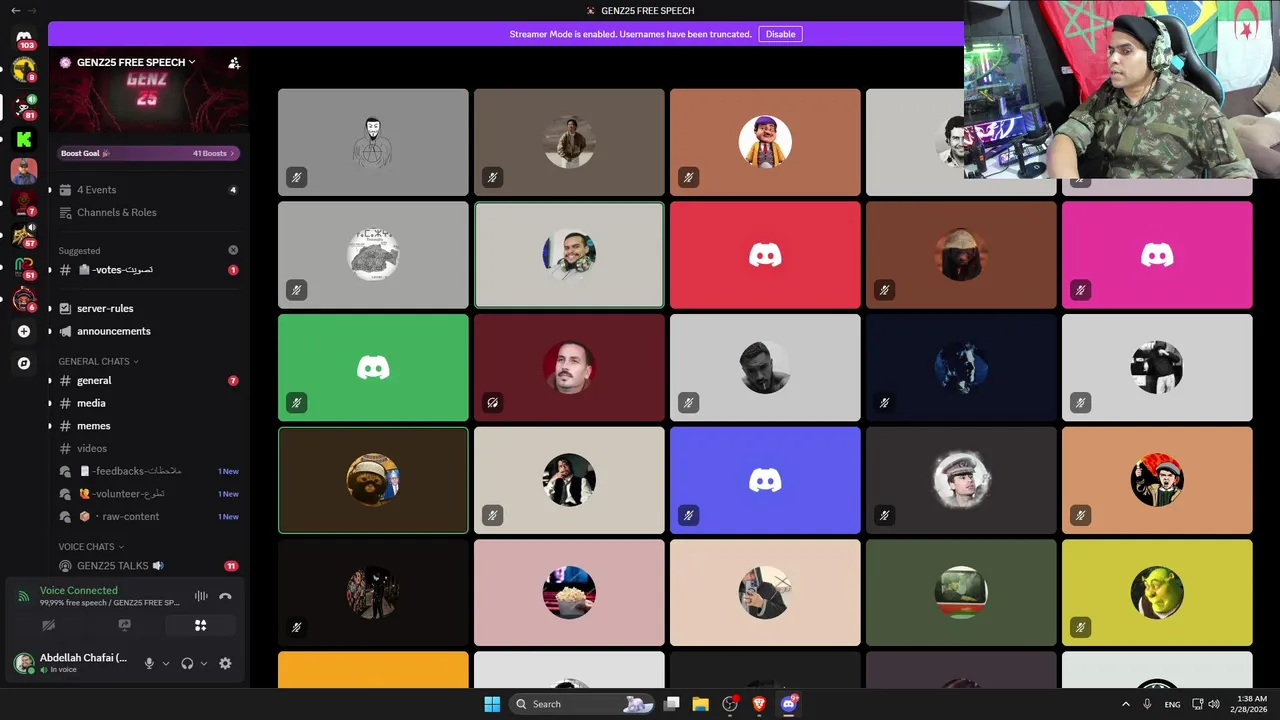Image resolution: width=1280 pixels, height=720 pixels.
Task: Open server icon with 51 badge
Action: pyautogui.click(x=24, y=268)
